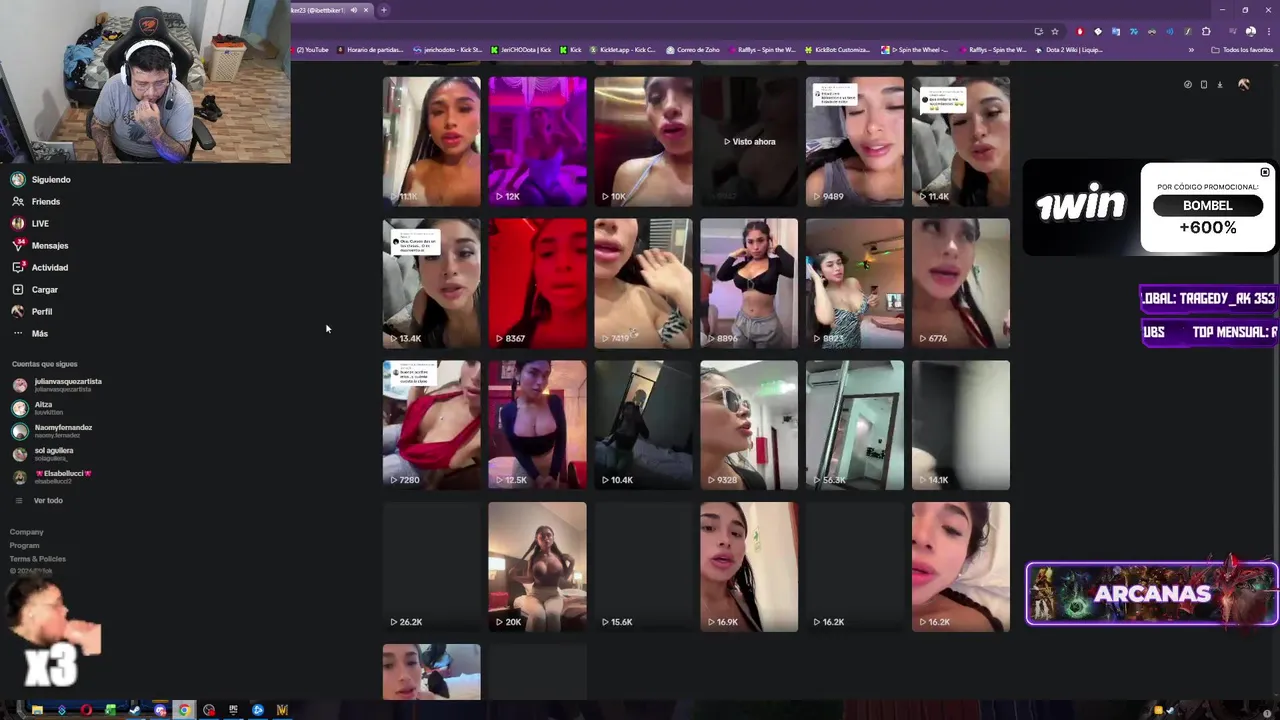Open the Chrome profile avatar
This screenshot has width=1280, height=720.
pyautogui.click(x=1251, y=32)
